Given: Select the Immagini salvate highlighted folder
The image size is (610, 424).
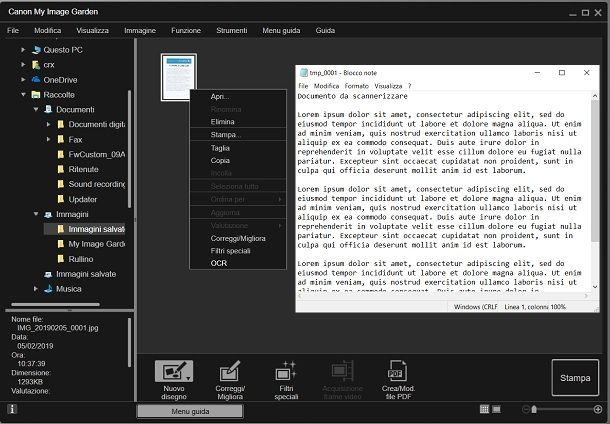Looking at the screenshot, I should point(84,229).
